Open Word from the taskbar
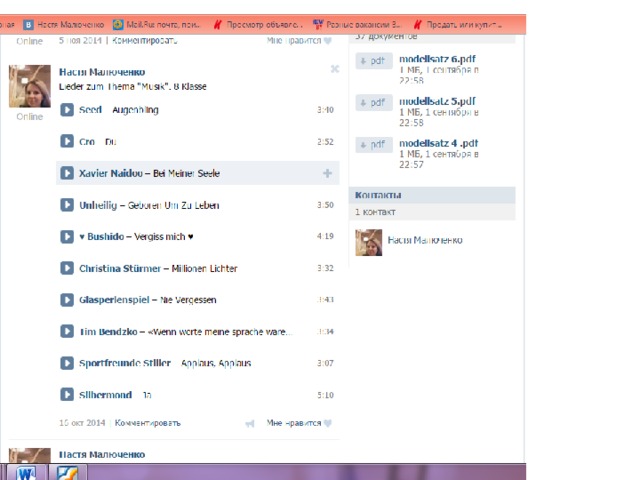The image size is (640, 480). coord(26,473)
